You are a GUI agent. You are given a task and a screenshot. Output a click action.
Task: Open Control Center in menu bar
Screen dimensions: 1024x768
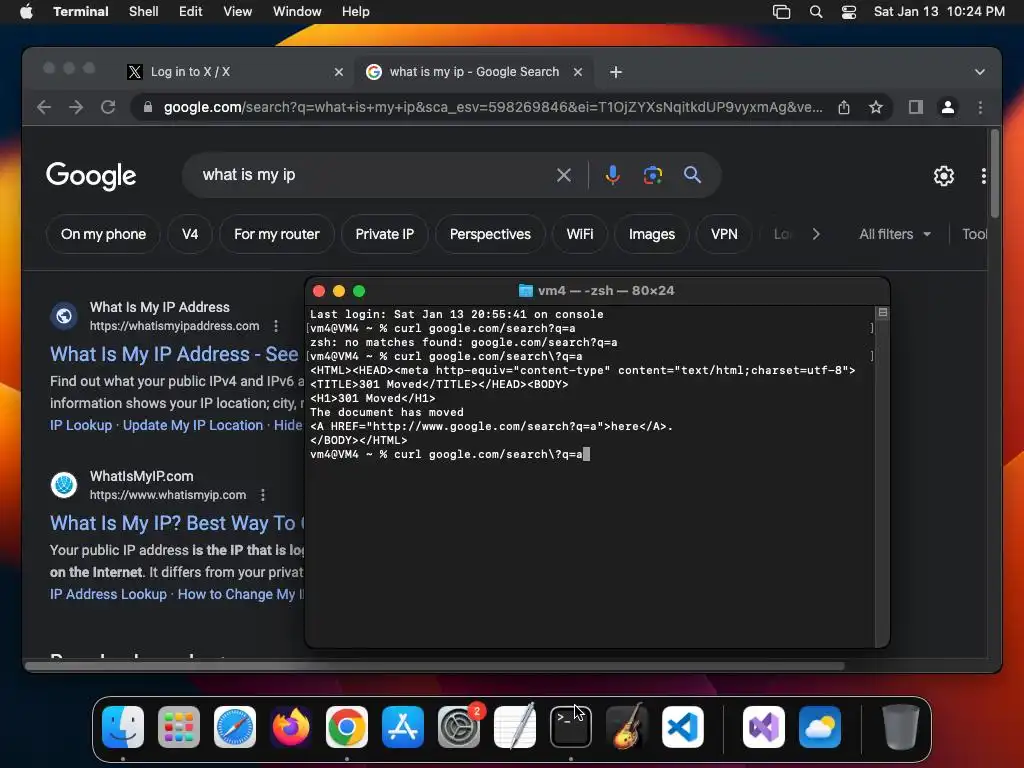[x=848, y=12]
